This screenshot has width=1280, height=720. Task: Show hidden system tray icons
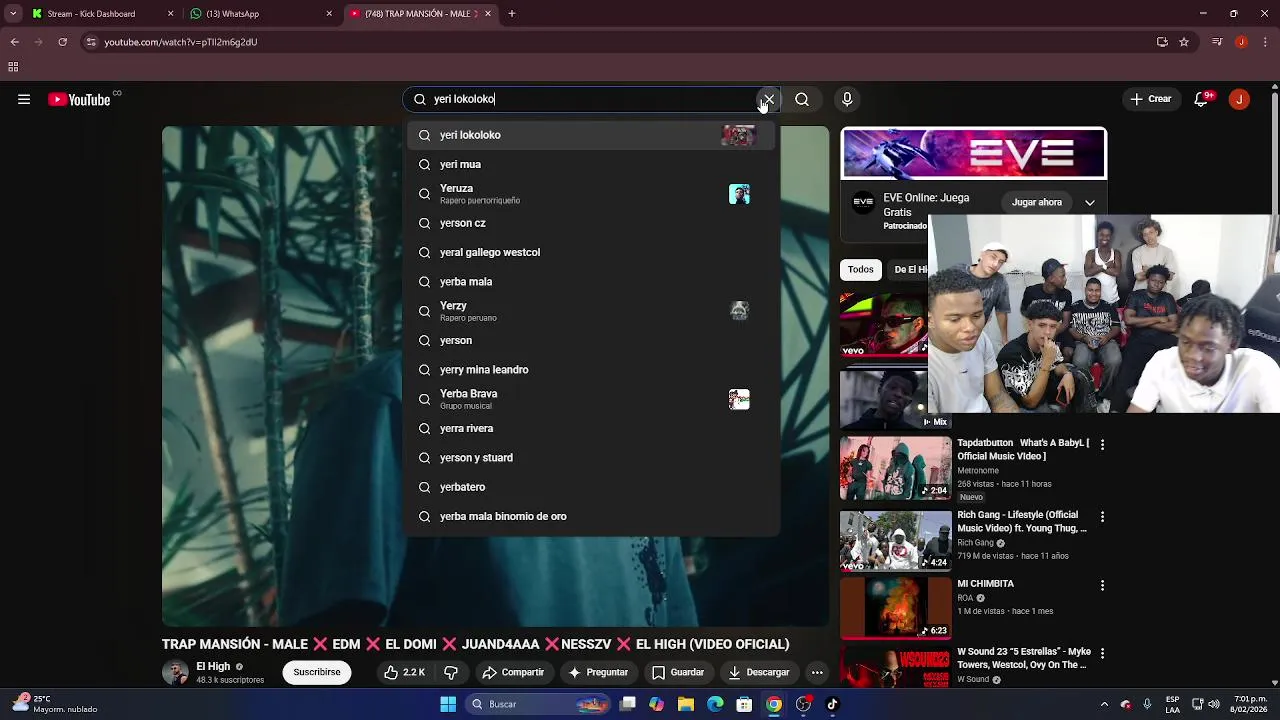(1104, 704)
